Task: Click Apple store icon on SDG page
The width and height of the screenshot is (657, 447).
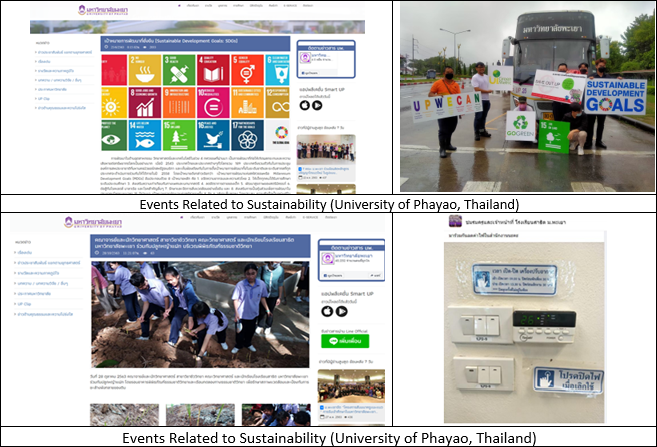Action: [305, 105]
